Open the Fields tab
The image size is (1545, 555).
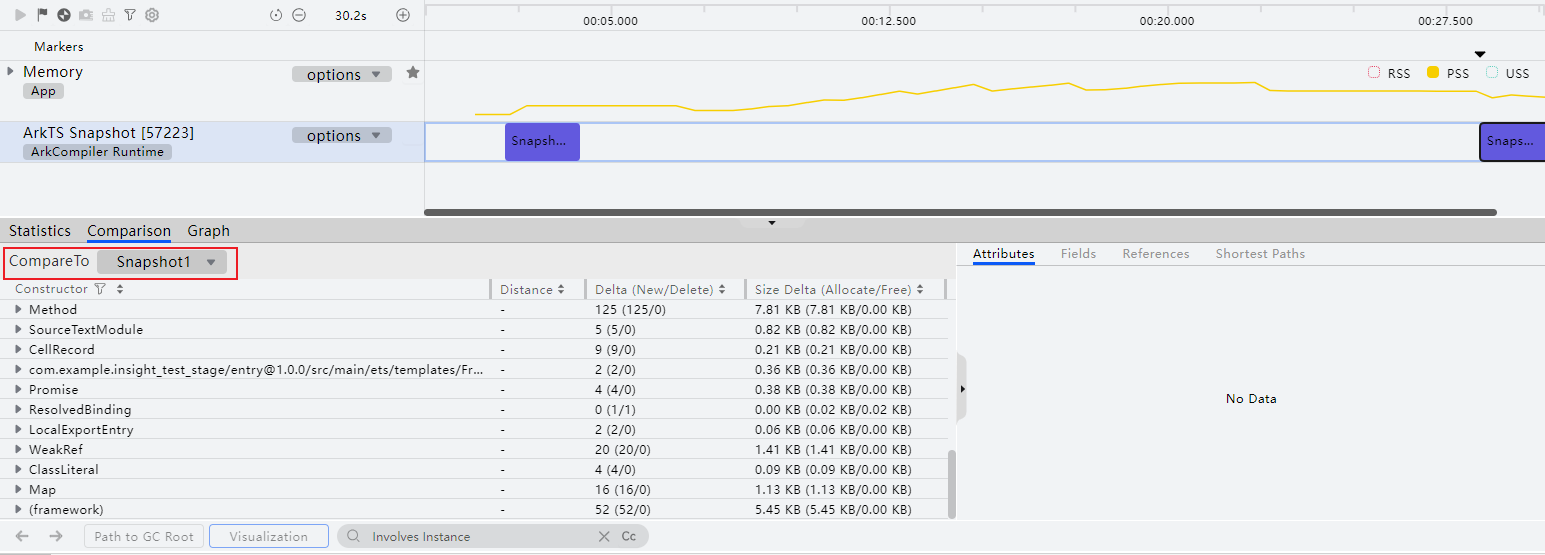pos(1078,254)
